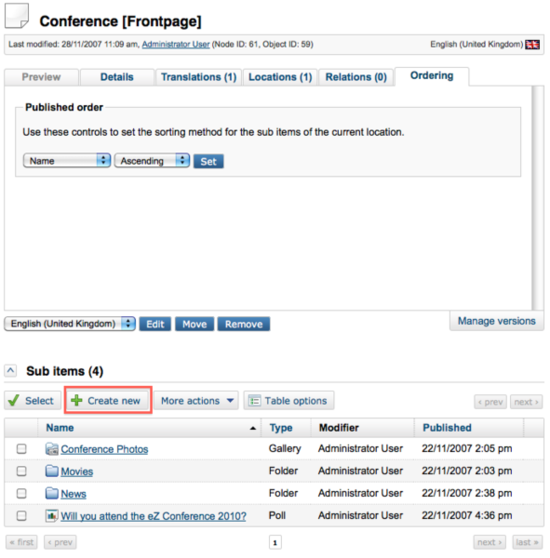Check the Conference Photos row checkbox

[x=22, y=449]
